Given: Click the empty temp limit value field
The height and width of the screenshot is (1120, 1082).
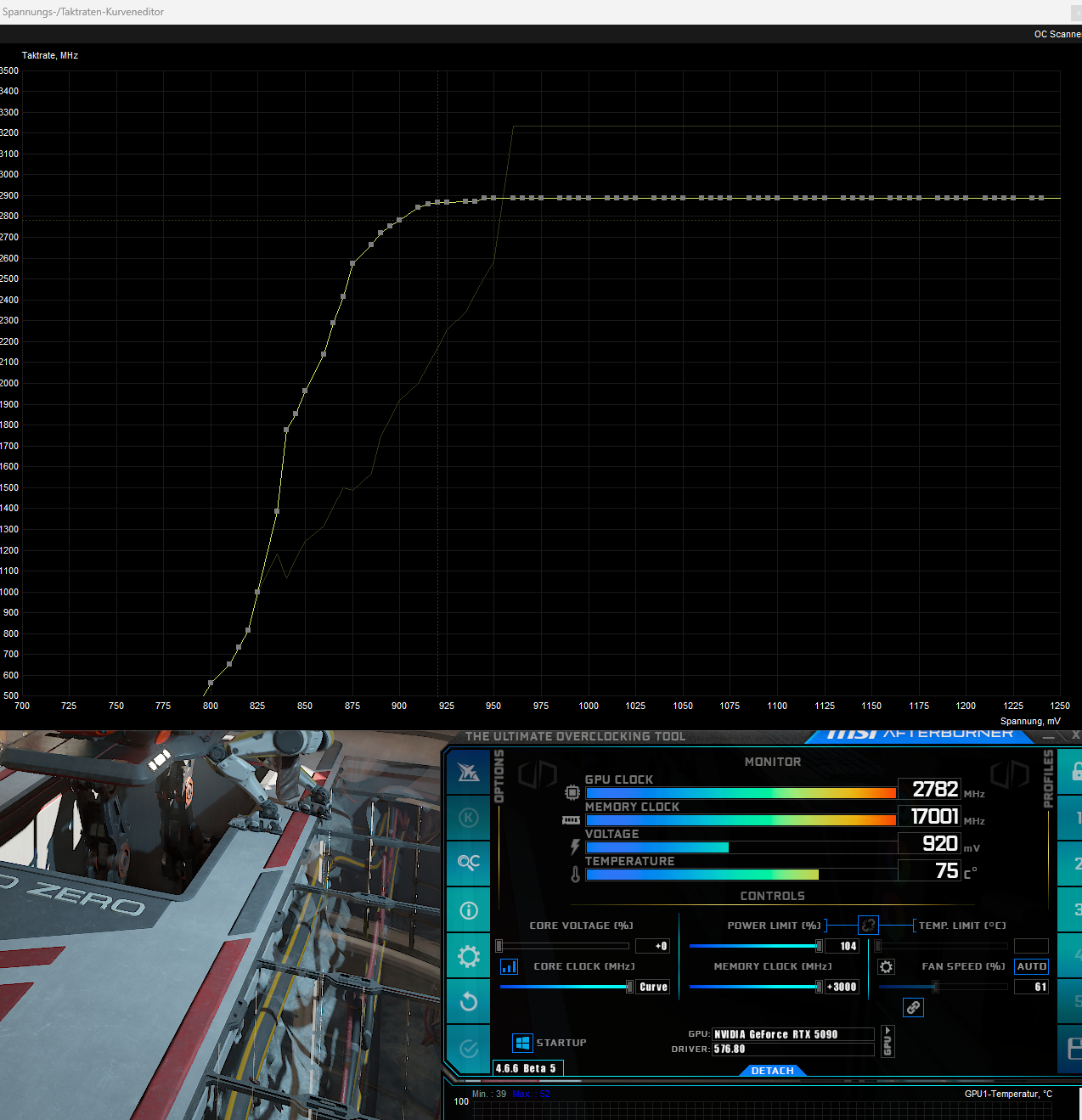Looking at the screenshot, I should click(x=1031, y=946).
